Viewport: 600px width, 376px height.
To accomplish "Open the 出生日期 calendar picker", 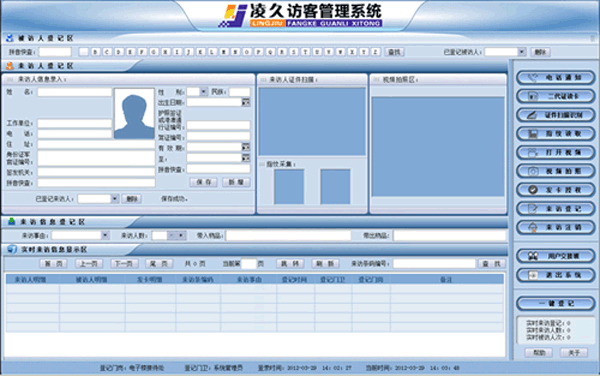I will tap(246, 103).
